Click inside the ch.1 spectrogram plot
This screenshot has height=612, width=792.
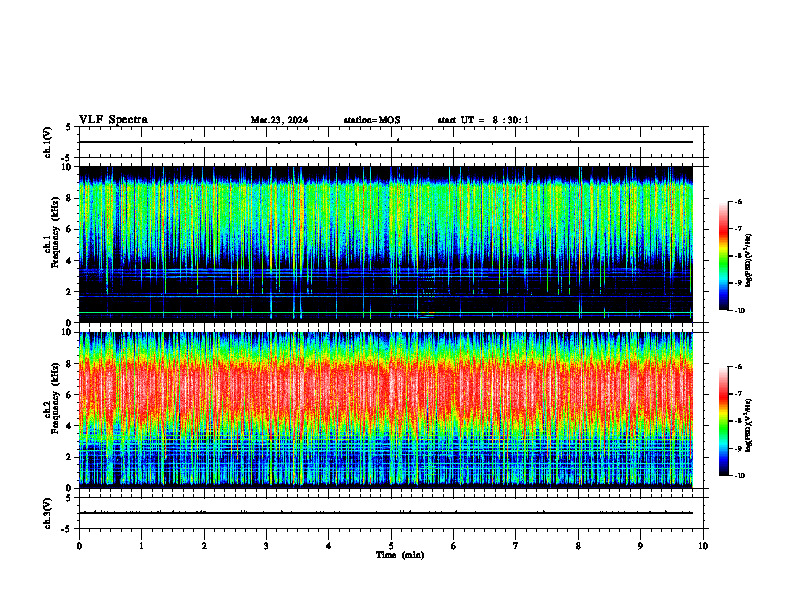point(385,244)
